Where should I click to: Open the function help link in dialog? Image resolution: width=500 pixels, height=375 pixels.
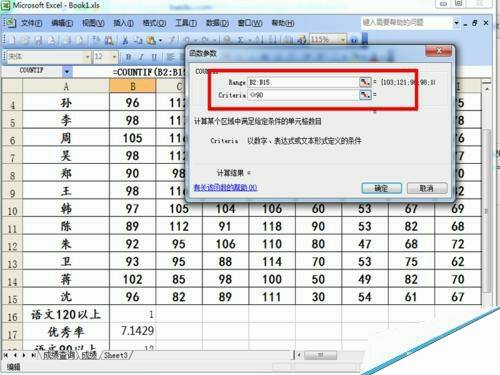pyautogui.click(x=225, y=188)
